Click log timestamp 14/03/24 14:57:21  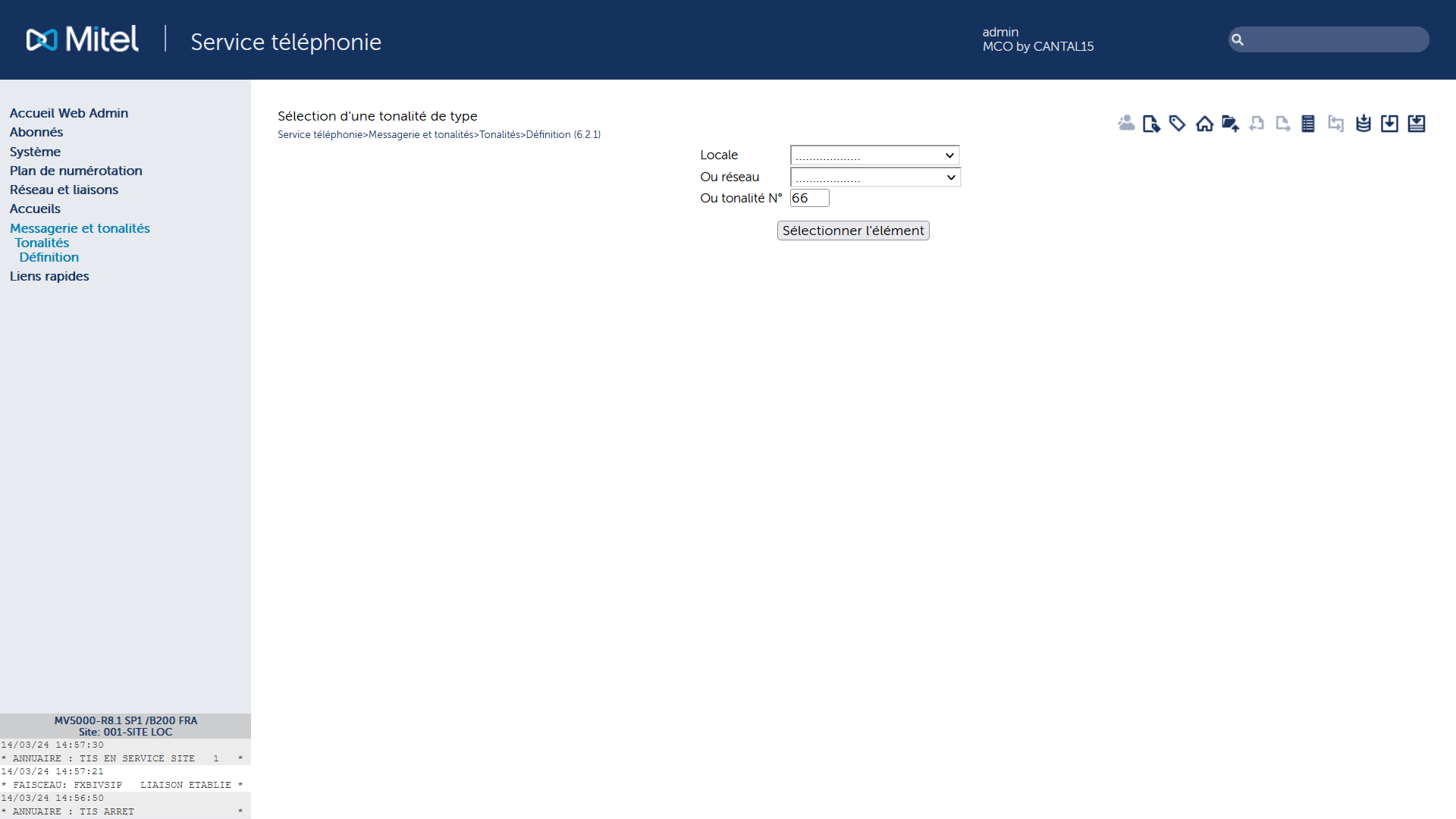tap(52, 772)
